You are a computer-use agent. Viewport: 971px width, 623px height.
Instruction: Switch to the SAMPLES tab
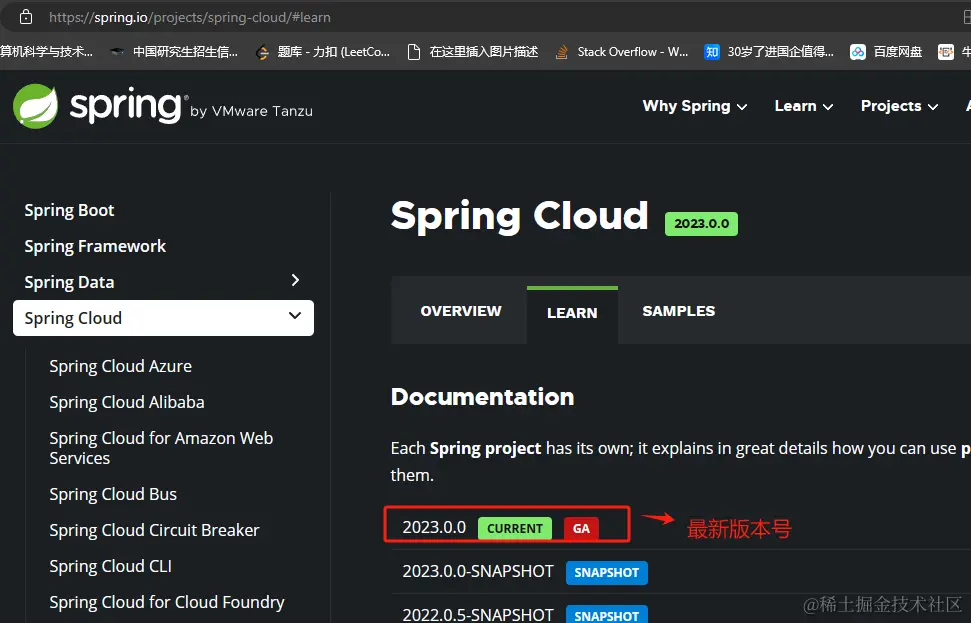point(679,311)
